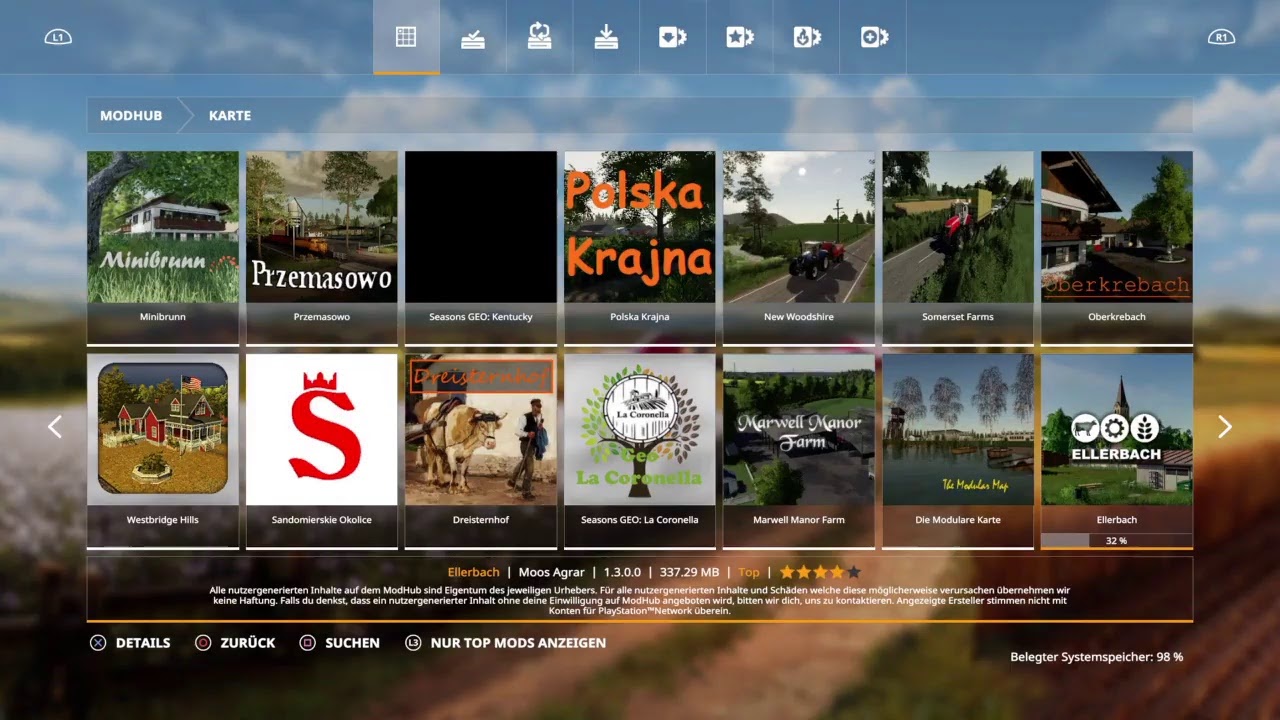Click the SUCHEN button

[340, 643]
